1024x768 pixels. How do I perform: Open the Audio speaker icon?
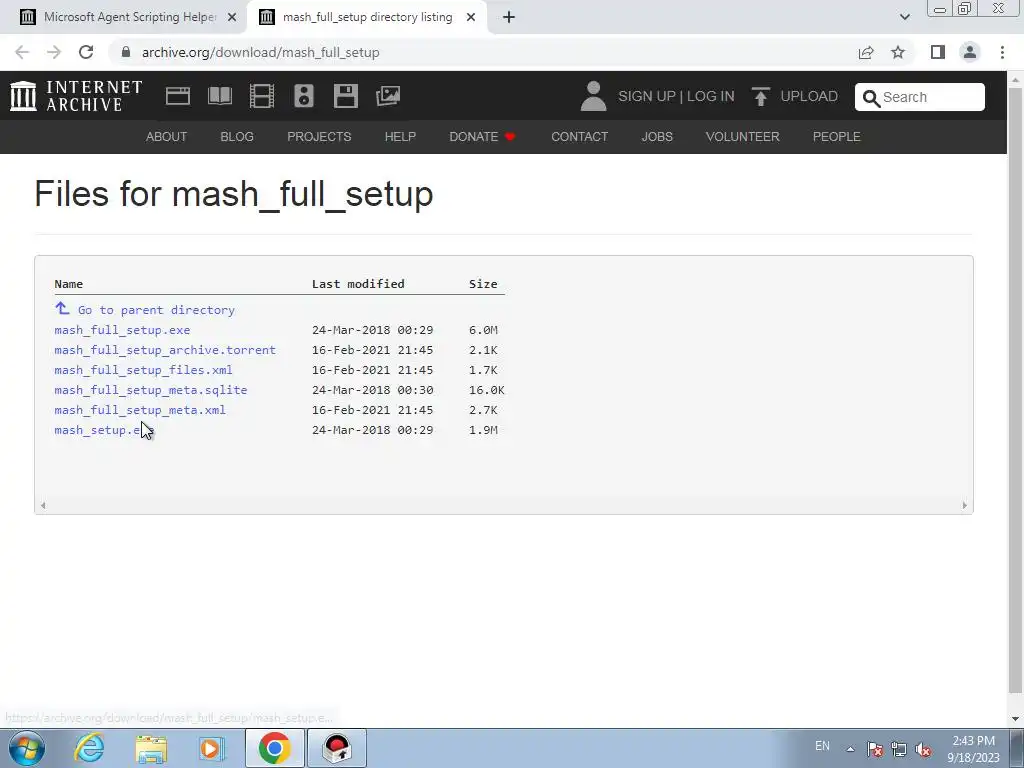(304, 96)
